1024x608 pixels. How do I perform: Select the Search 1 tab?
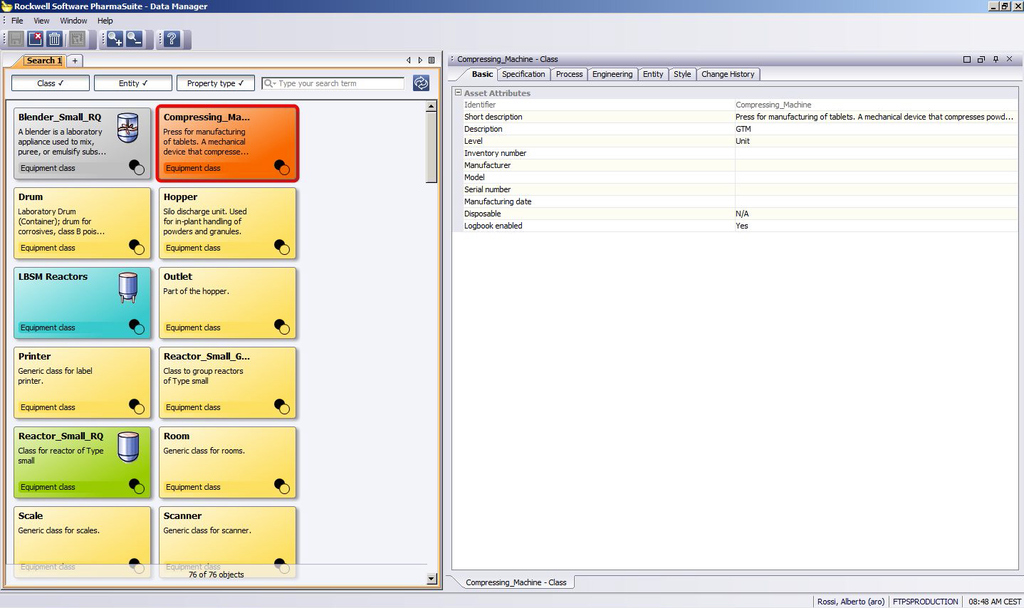(x=43, y=61)
